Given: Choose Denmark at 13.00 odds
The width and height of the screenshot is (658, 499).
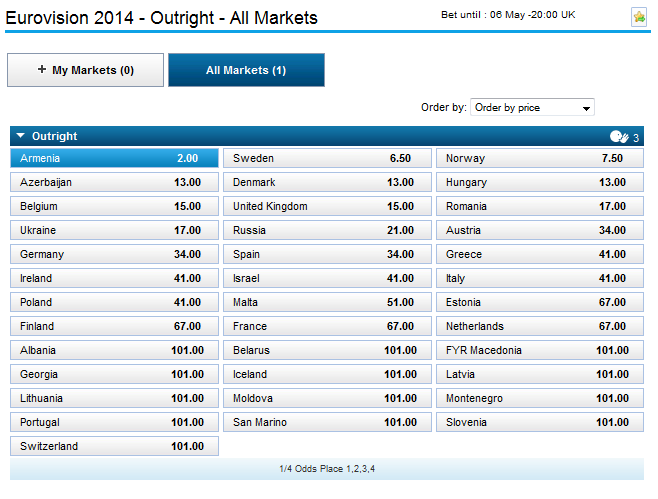Looking at the screenshot, I should pos(326,182).
